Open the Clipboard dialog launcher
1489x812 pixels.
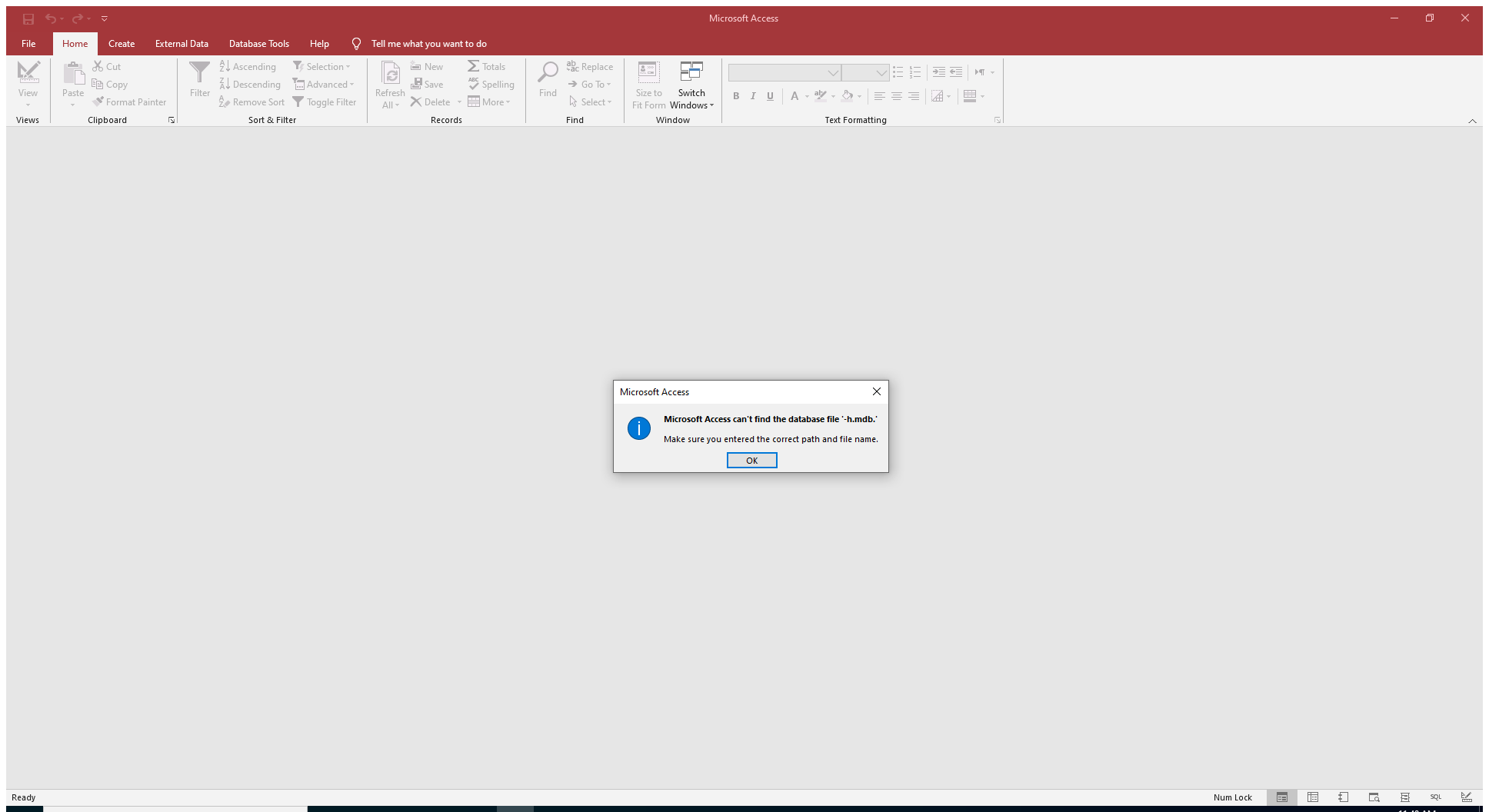pos(172,120)
